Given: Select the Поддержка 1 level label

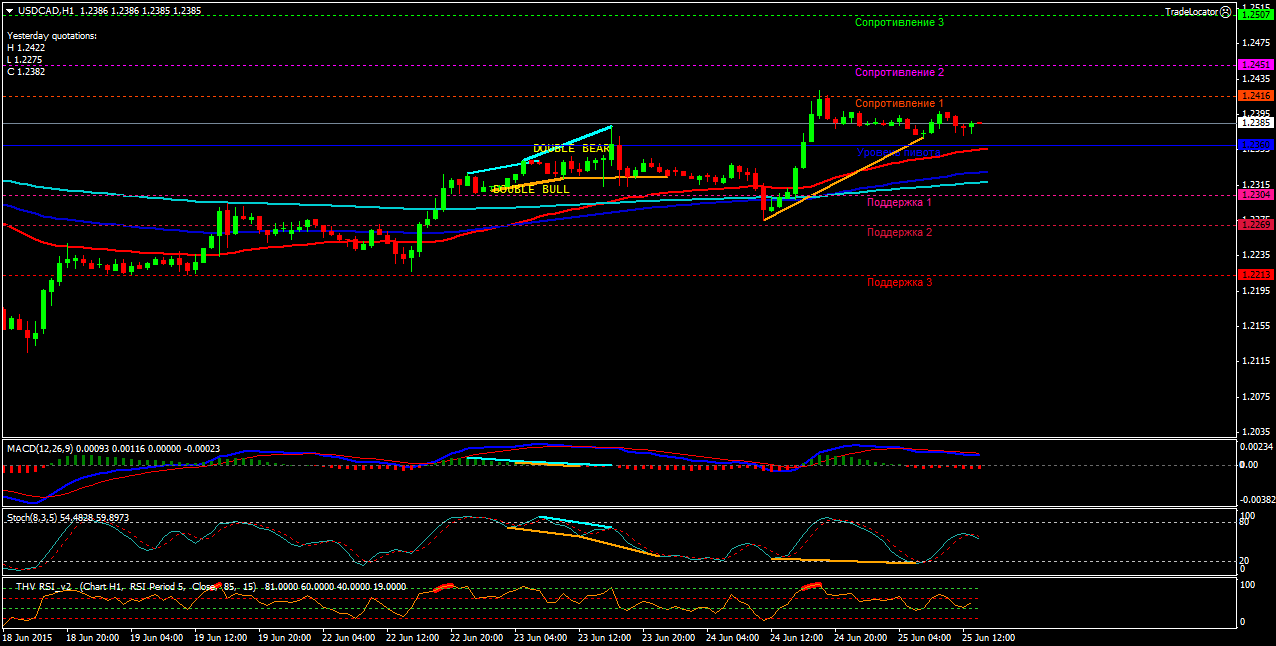Looking at the screenshot, I should tap(900, 202).
